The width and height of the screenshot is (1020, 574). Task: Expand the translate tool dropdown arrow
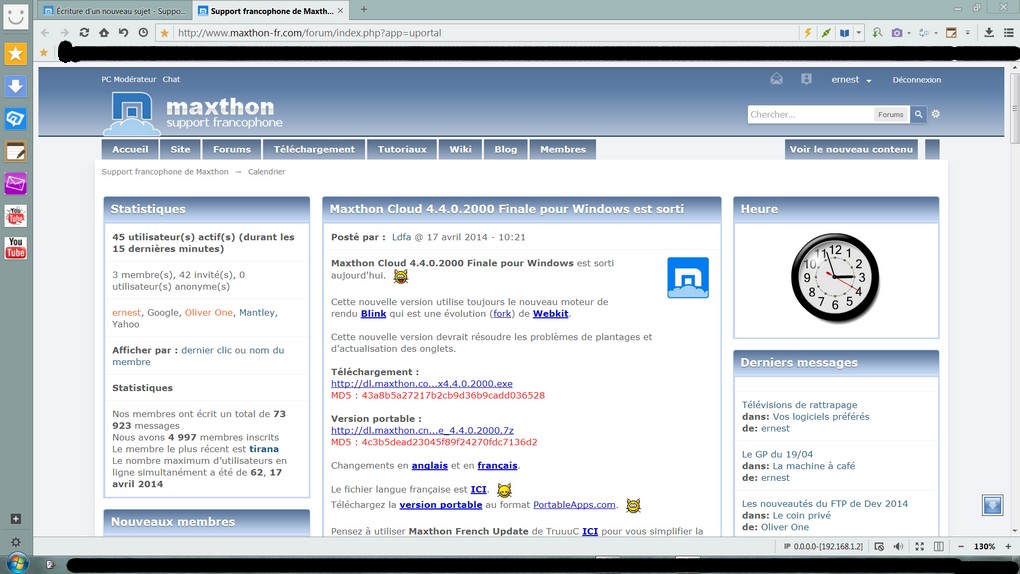pyautogui.click(x=936, y=33)
